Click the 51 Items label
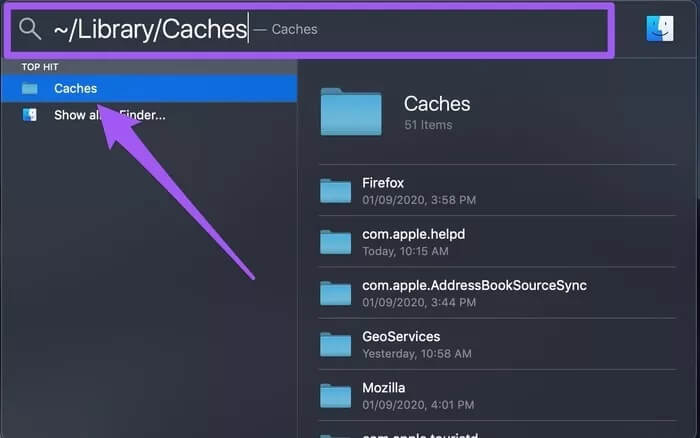 tap(428, 125)
